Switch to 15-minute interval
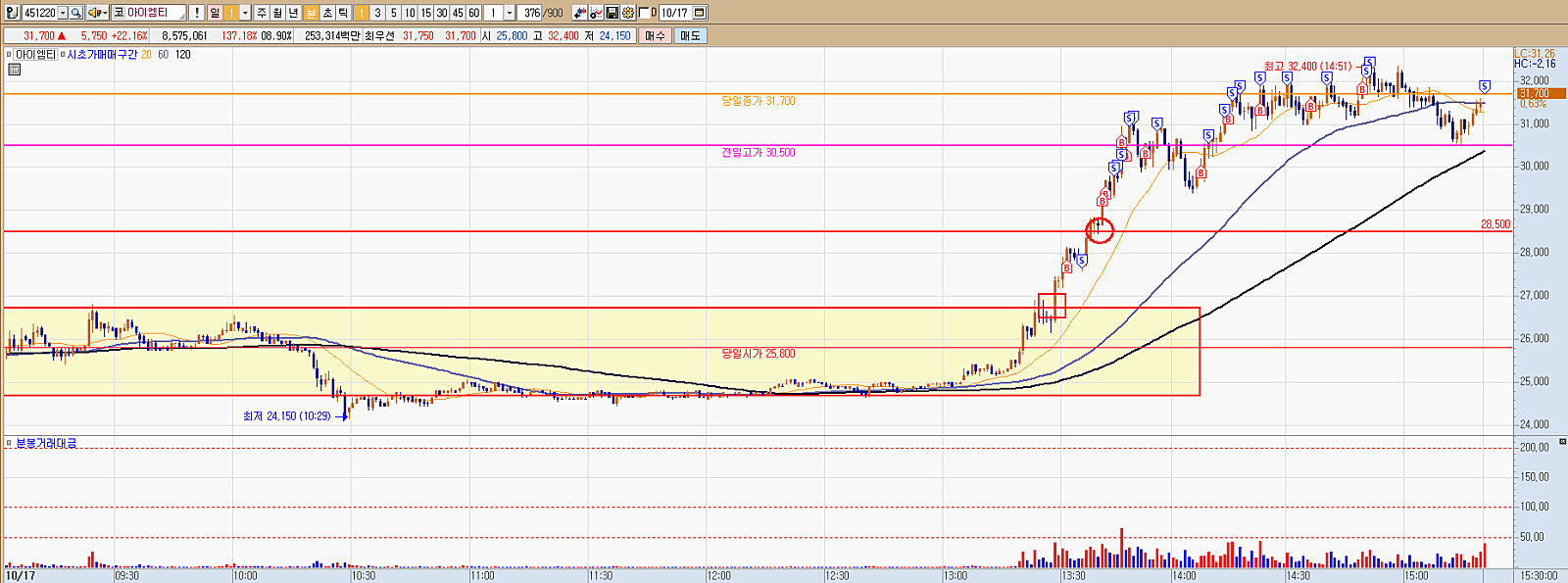Image resolution: width=1568 pixels, height=583 pixels. click(425, 13)
